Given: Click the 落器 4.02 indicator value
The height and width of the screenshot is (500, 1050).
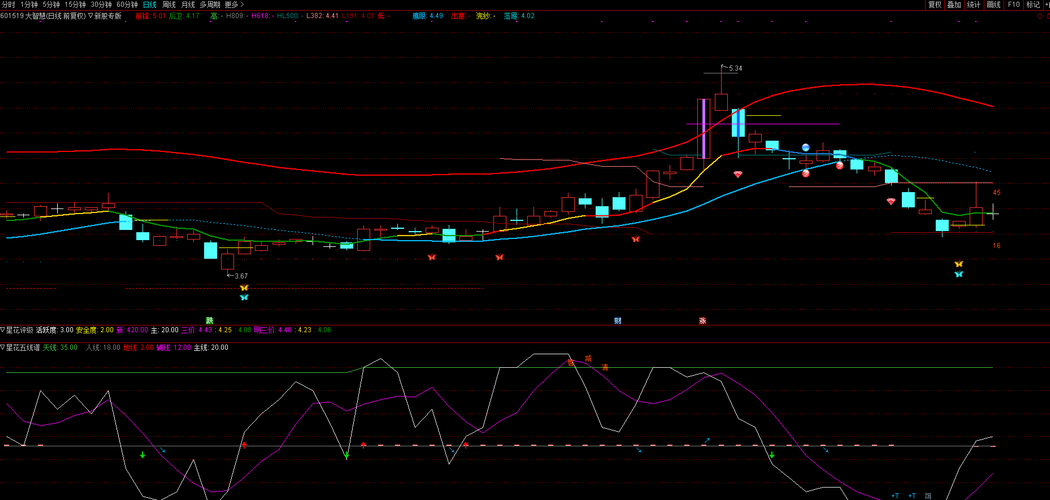Looking at the screenshot, I should [519, 15].
